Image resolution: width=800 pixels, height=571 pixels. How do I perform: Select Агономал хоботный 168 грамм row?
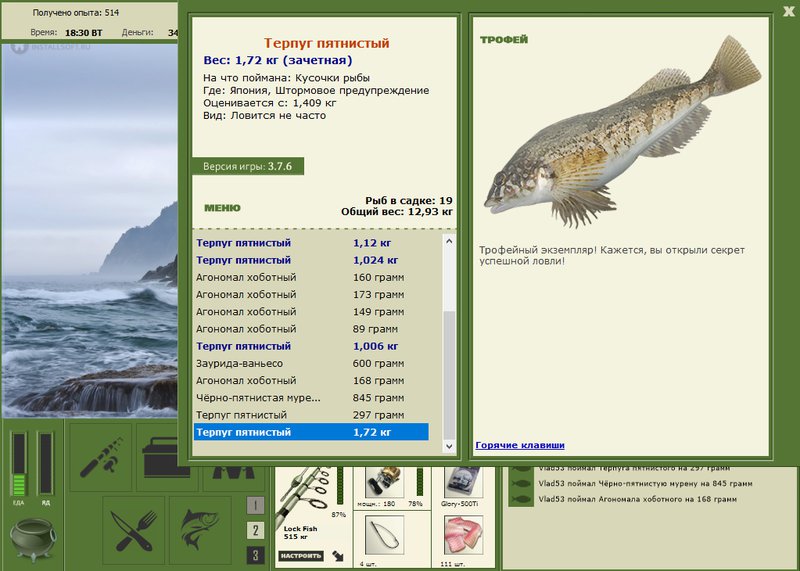pyautogui.click(x=311, y=381)
